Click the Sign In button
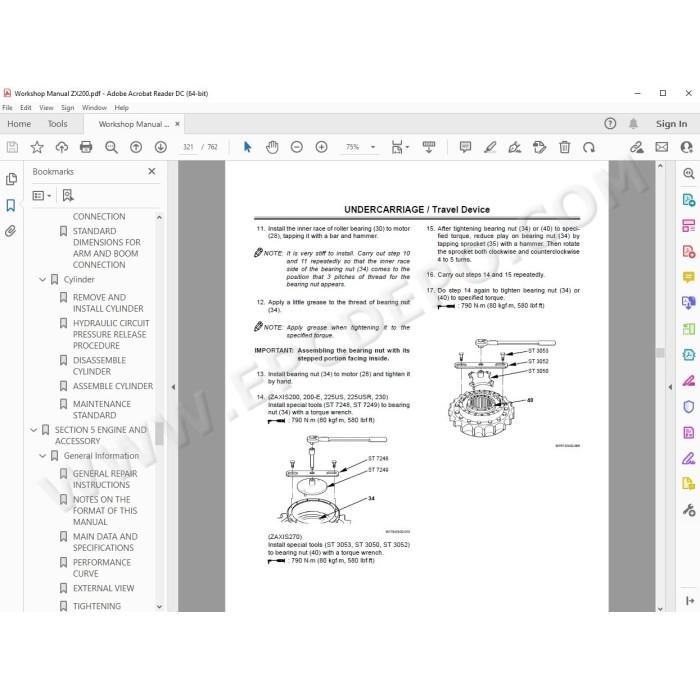Viewport: 700px width, 700px height. [671, 124]
